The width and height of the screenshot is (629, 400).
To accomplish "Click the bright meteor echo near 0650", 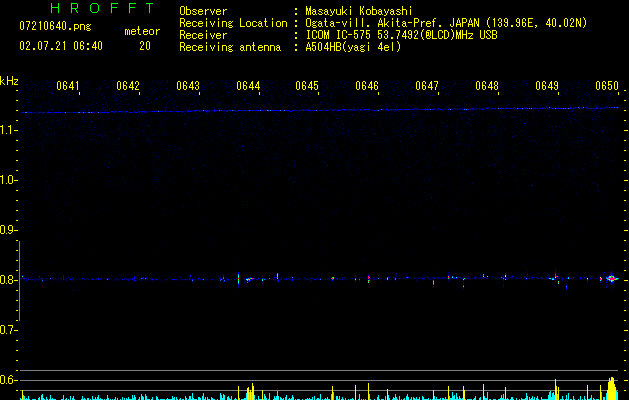I will [611, 278].
